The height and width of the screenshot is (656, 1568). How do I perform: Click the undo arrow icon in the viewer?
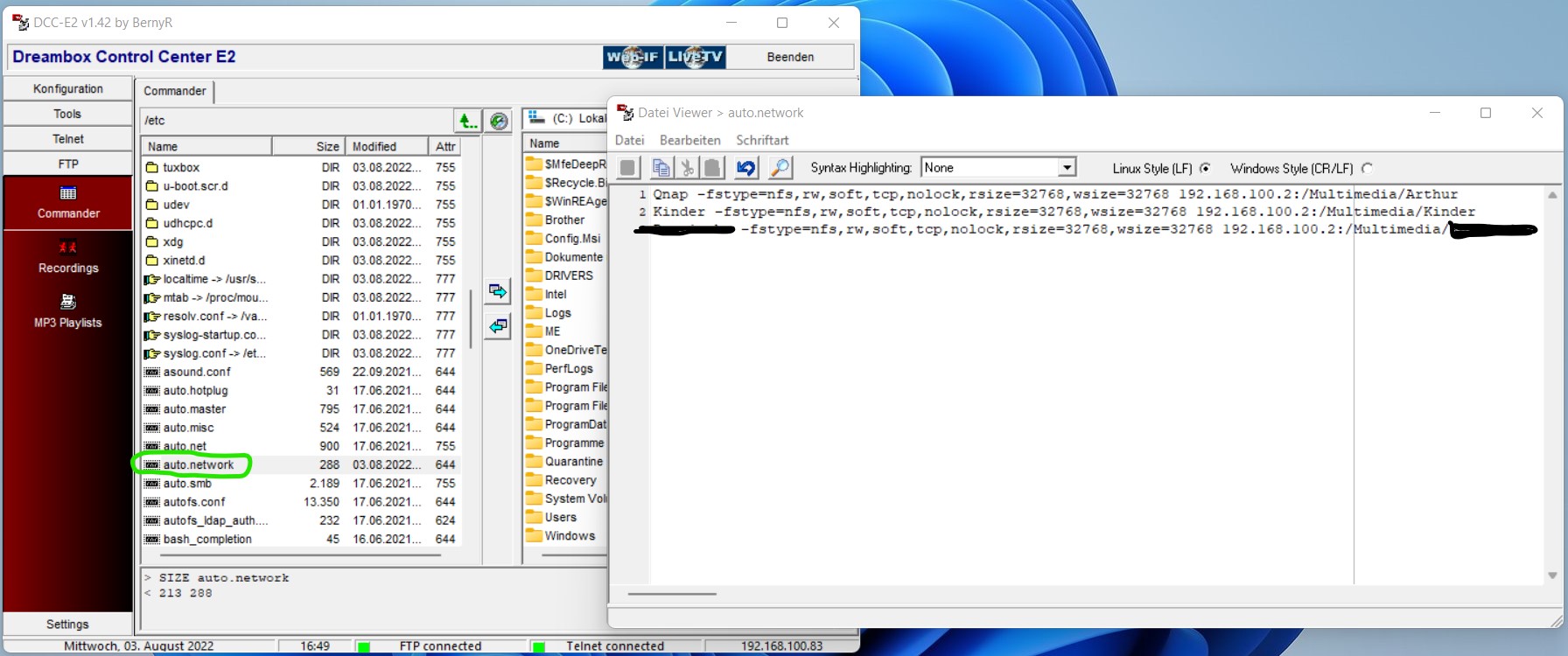click(745, 168)
